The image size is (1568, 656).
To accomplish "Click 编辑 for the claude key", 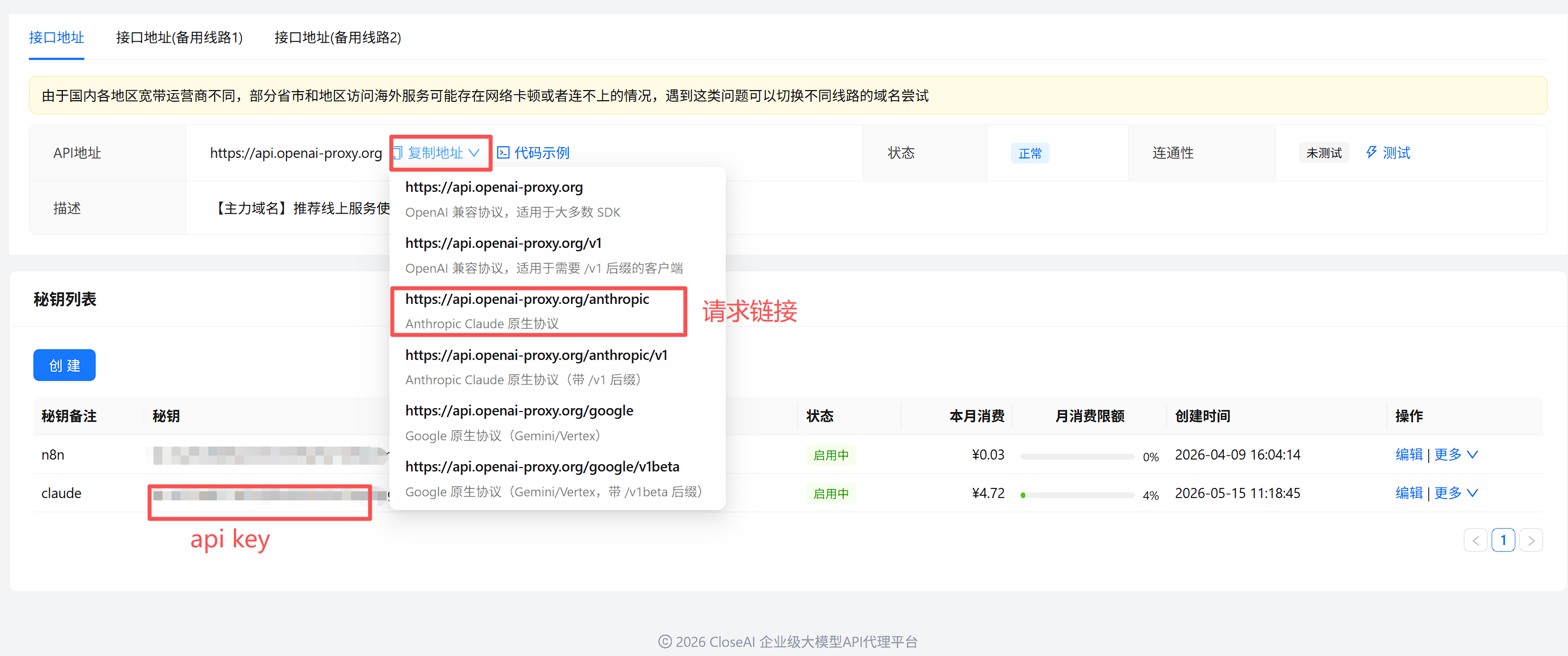I will 1408,493.
